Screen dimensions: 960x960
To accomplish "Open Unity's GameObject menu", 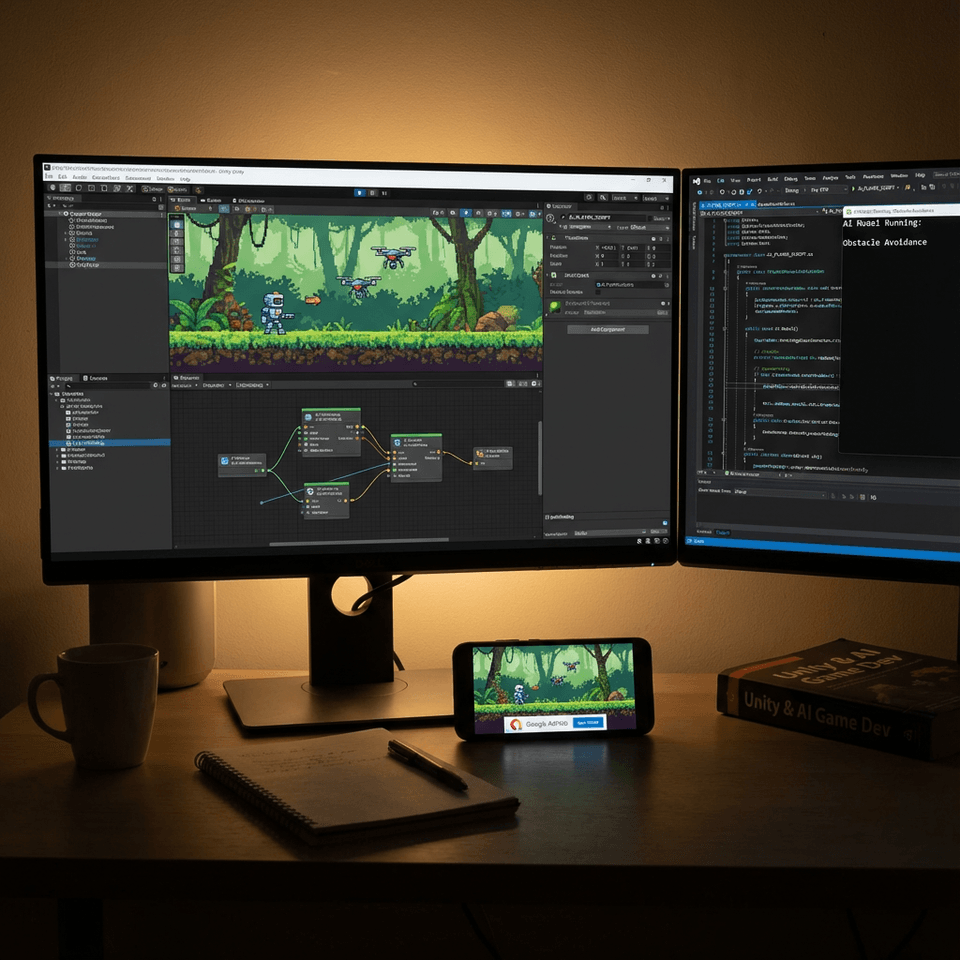I will (x=106, y=178).
